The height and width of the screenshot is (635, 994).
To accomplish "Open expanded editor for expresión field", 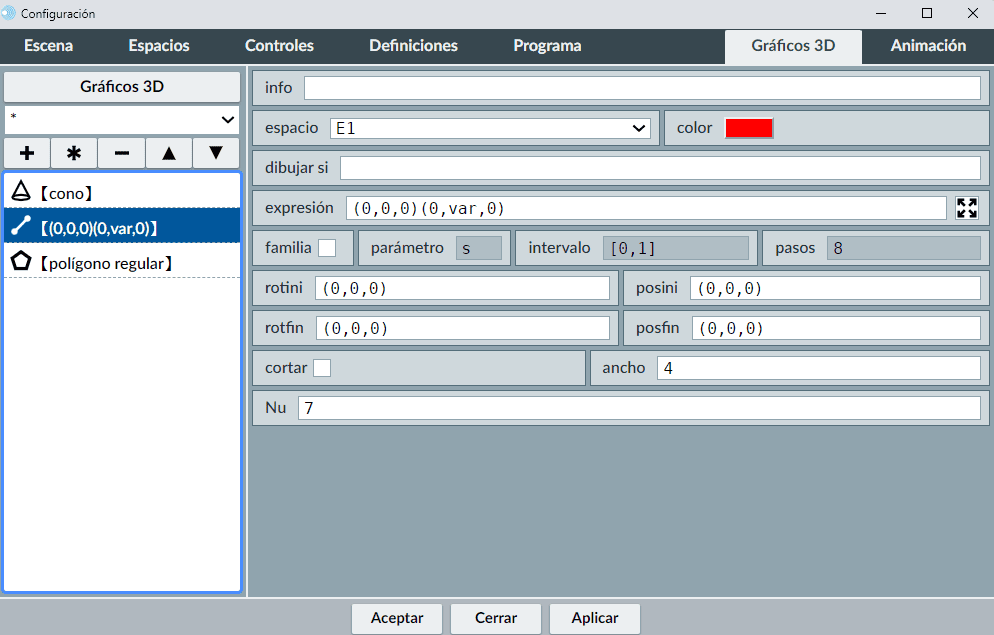I will coord(966,208).
